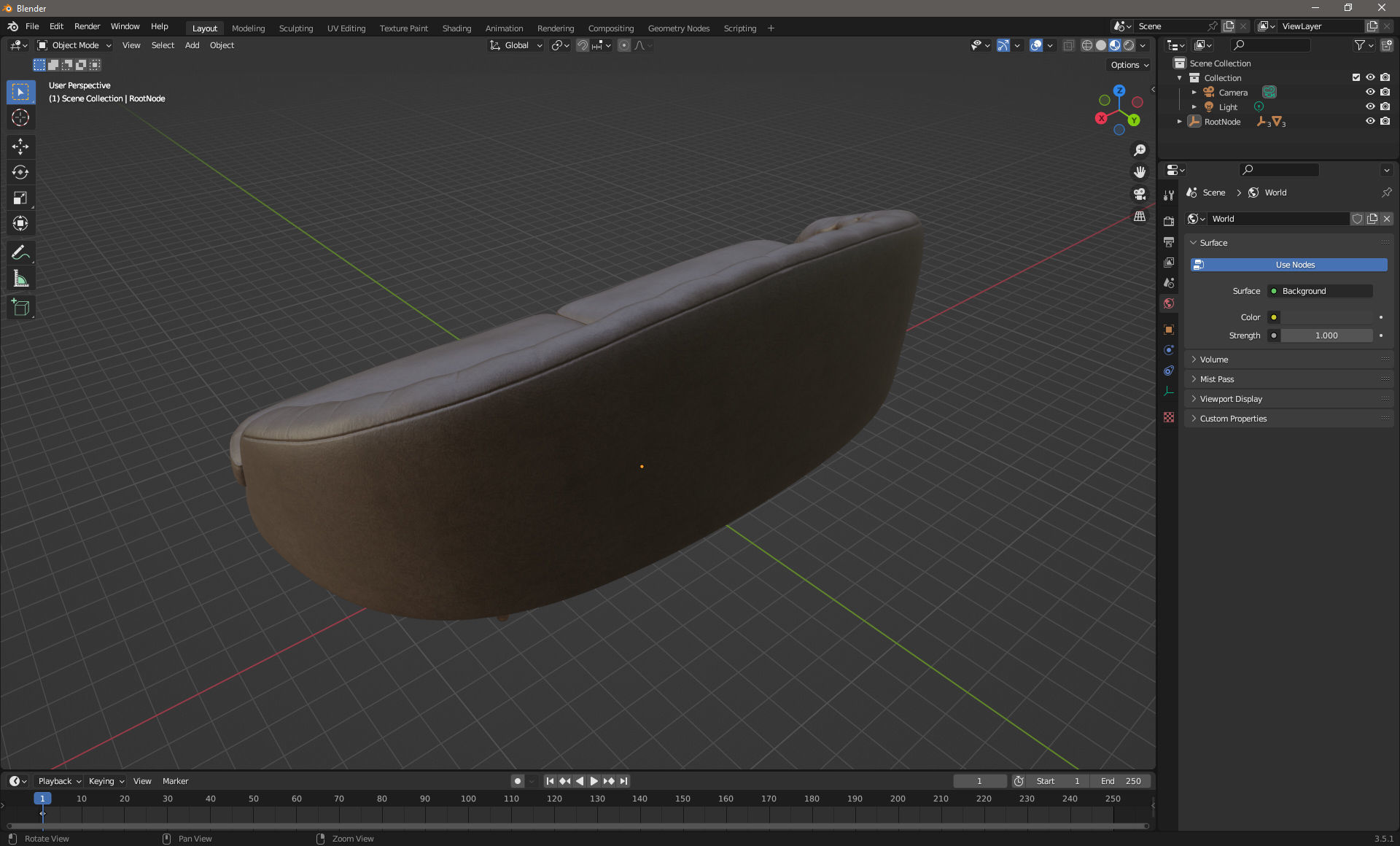Select the Move tool
This screenshot has width=1400, height=846.
pyautogui.click(x=20, y=147)
